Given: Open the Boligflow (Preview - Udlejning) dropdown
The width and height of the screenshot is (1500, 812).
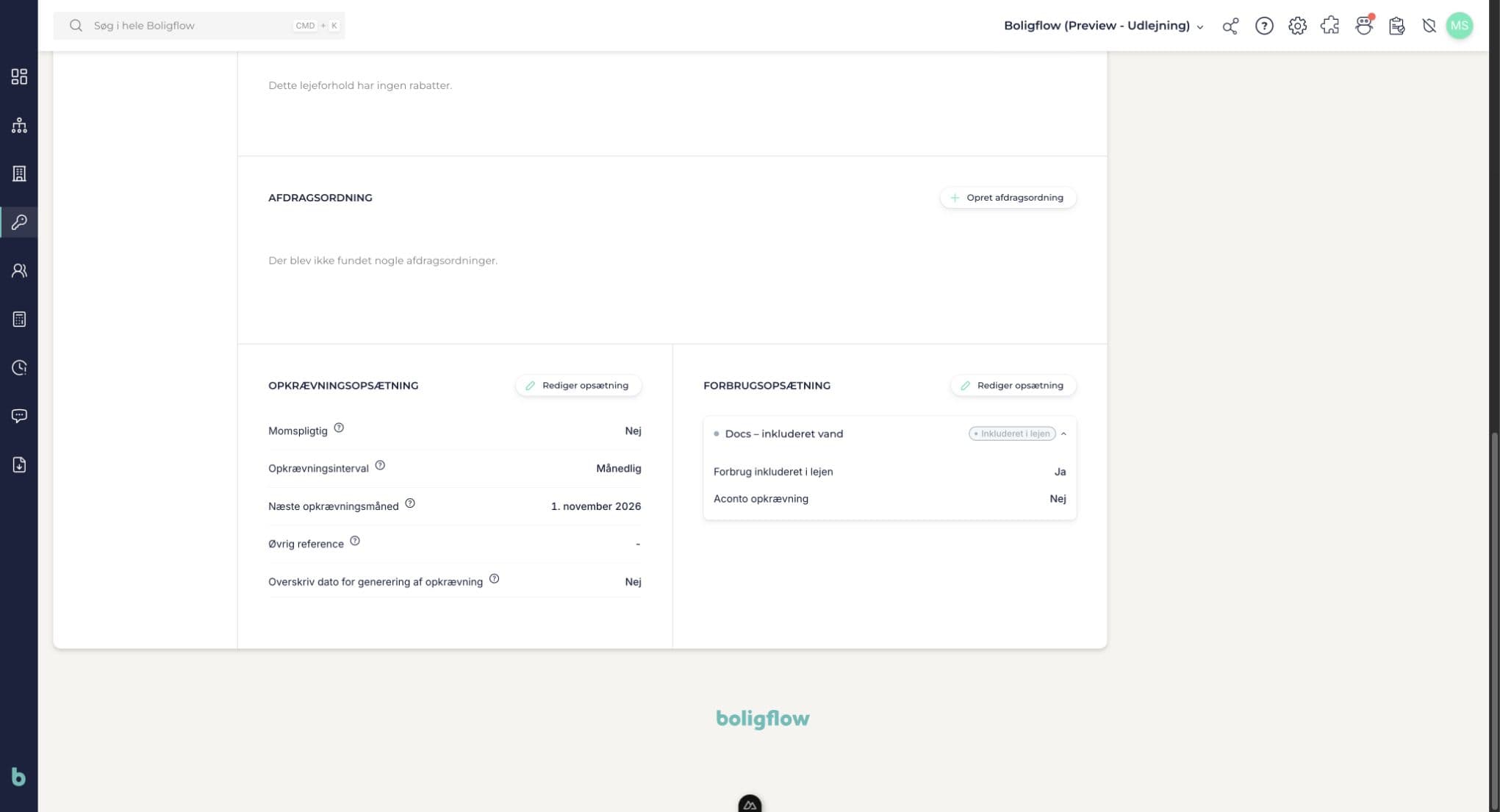Looking at the screenshot, I should 1104,26.
